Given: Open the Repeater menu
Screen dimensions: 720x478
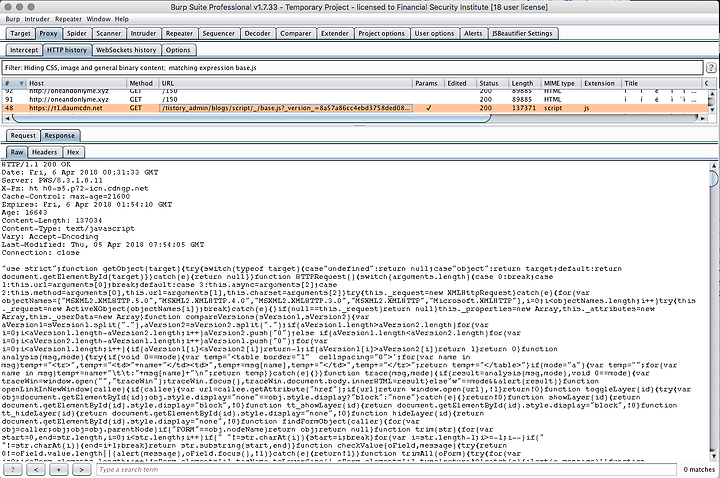Looking at the screenshot, I should pyautogui.click(x=68, y=19).
